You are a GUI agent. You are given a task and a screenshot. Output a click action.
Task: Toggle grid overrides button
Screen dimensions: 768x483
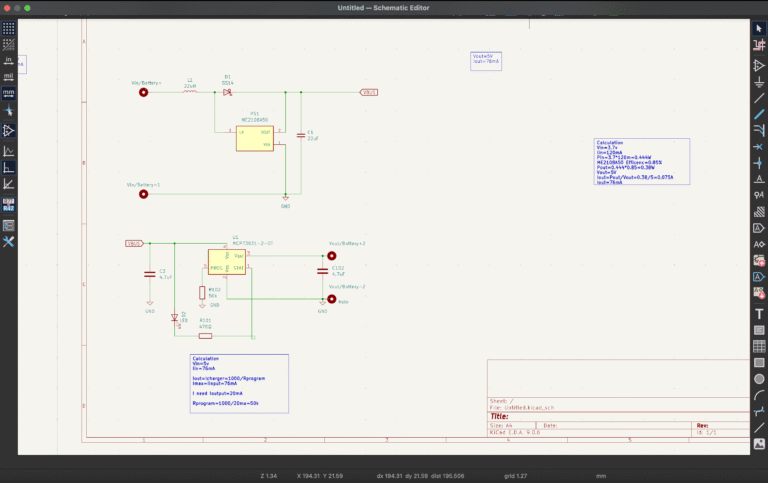pyautogui.click(x=8, y=44)
